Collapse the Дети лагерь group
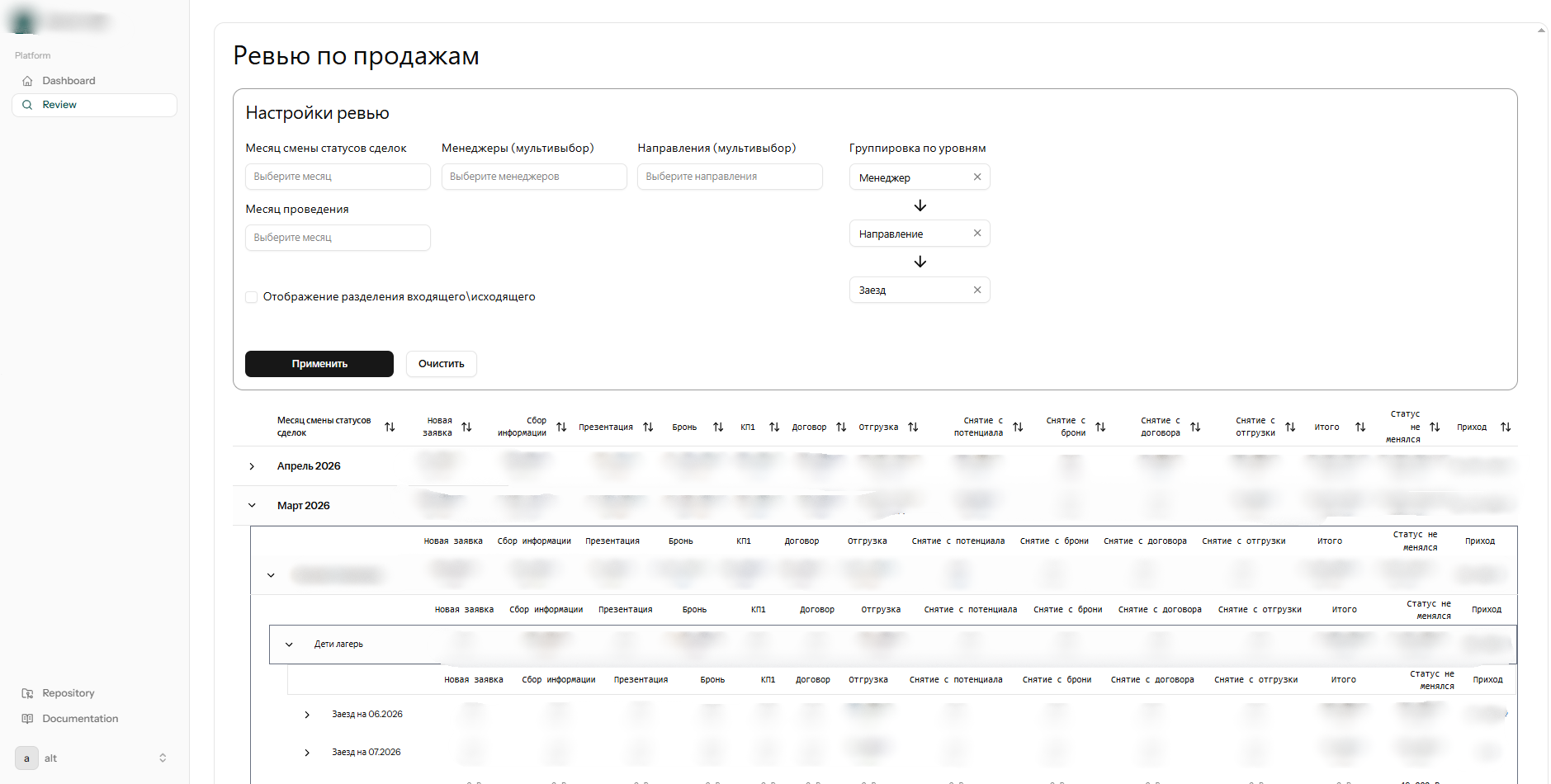1551x784 pixels. click(289, 645)
